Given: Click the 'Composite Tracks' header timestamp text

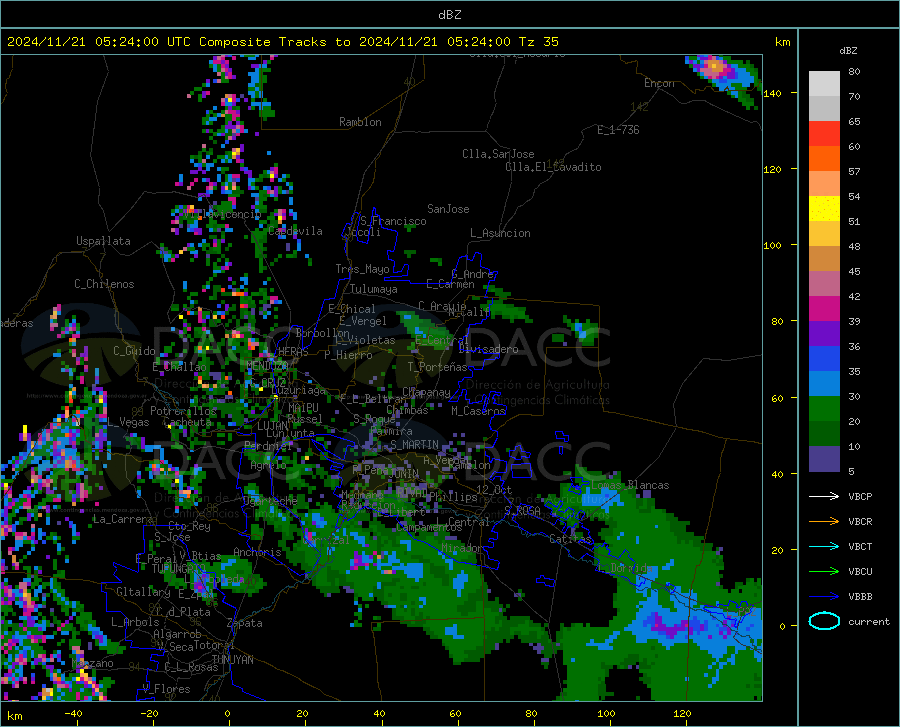Looking at the screenshot, I should [283, 42].
